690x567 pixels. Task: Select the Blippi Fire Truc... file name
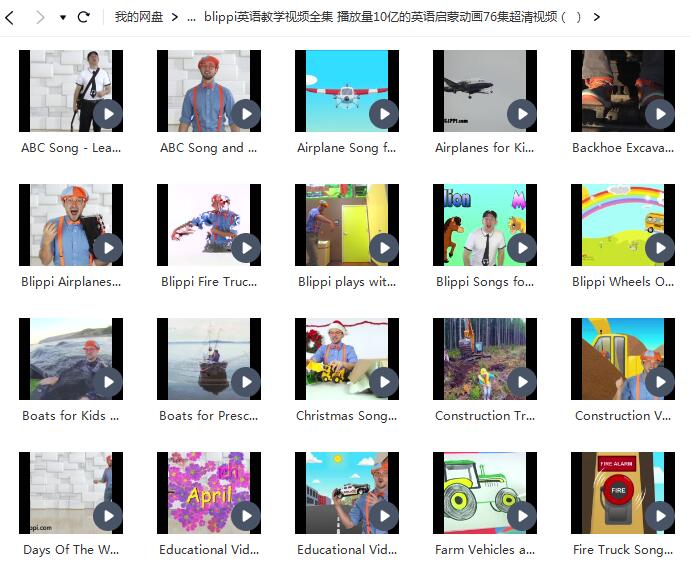[x=209, y=282]
